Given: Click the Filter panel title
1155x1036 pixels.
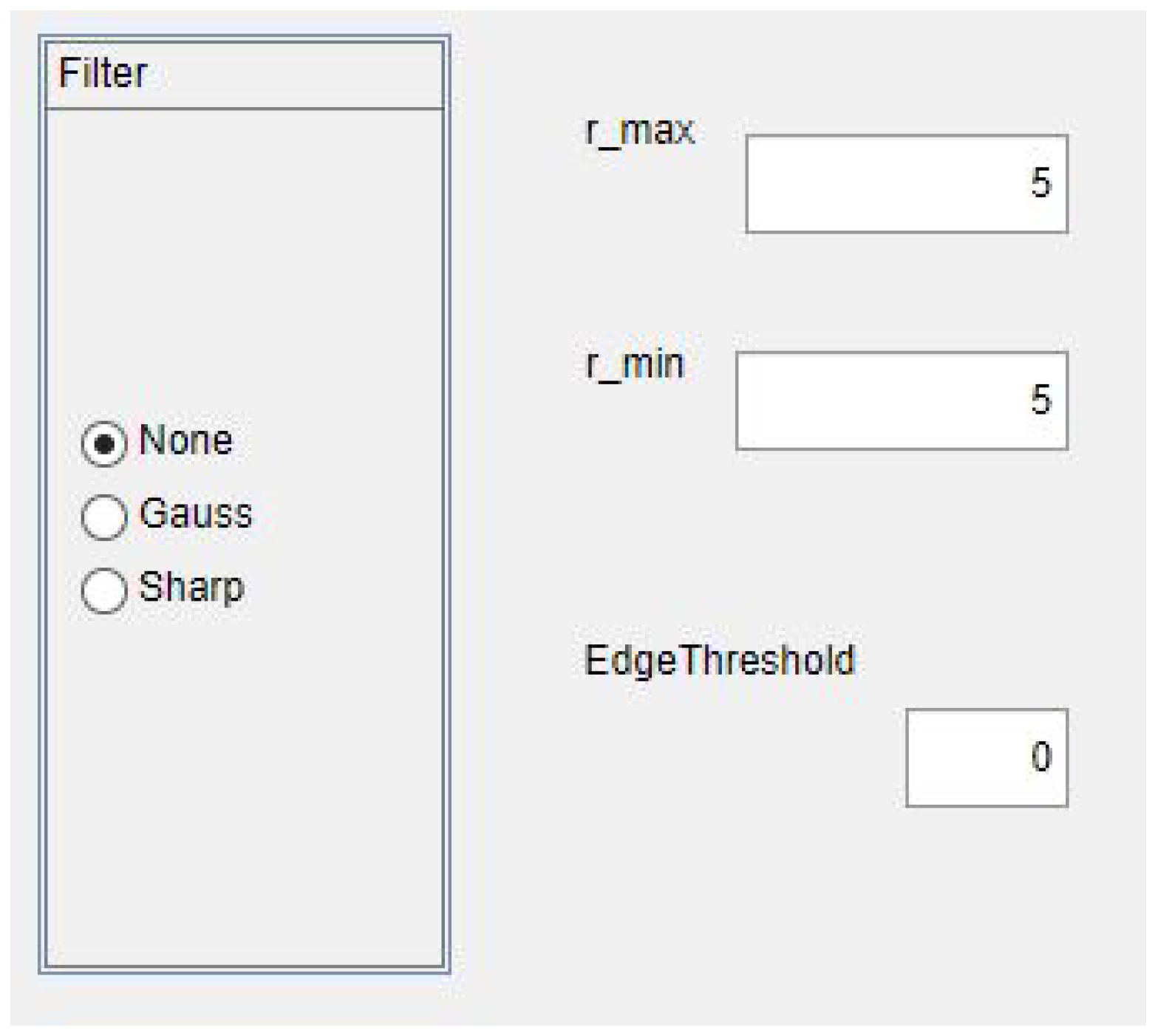Looking at the screenshot, I should [103, 73].
